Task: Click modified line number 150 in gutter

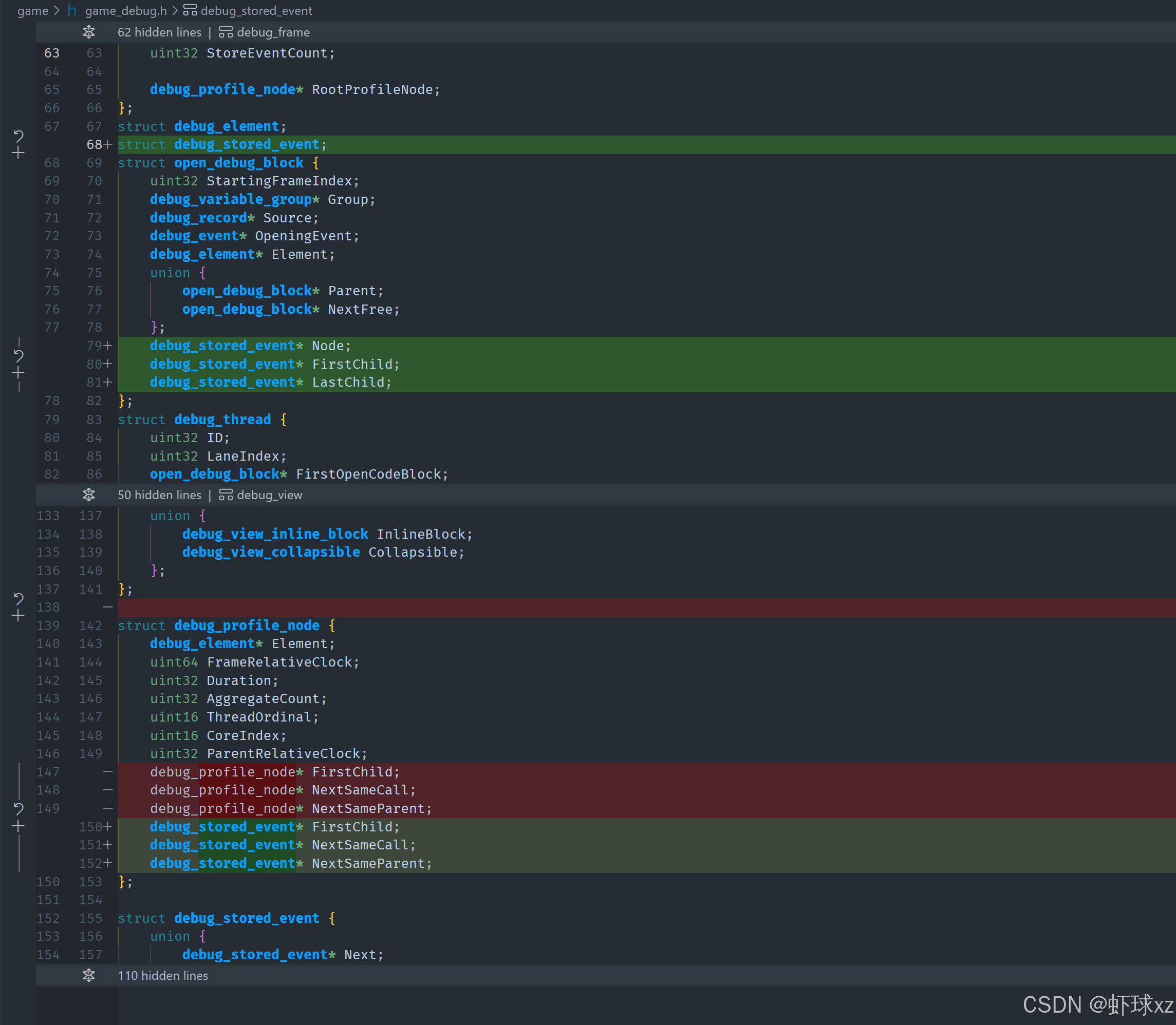Action: click(x=90, y=826)
